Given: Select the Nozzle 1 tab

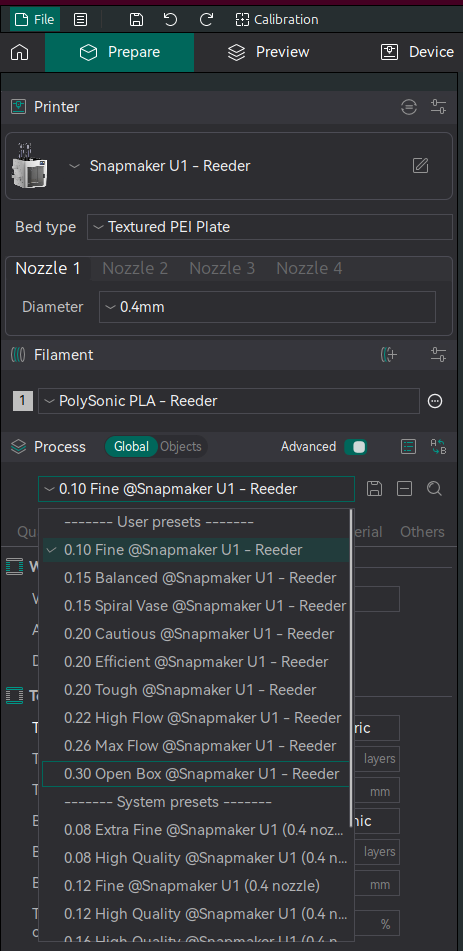Looking at the screenshot, I should 48,268.
